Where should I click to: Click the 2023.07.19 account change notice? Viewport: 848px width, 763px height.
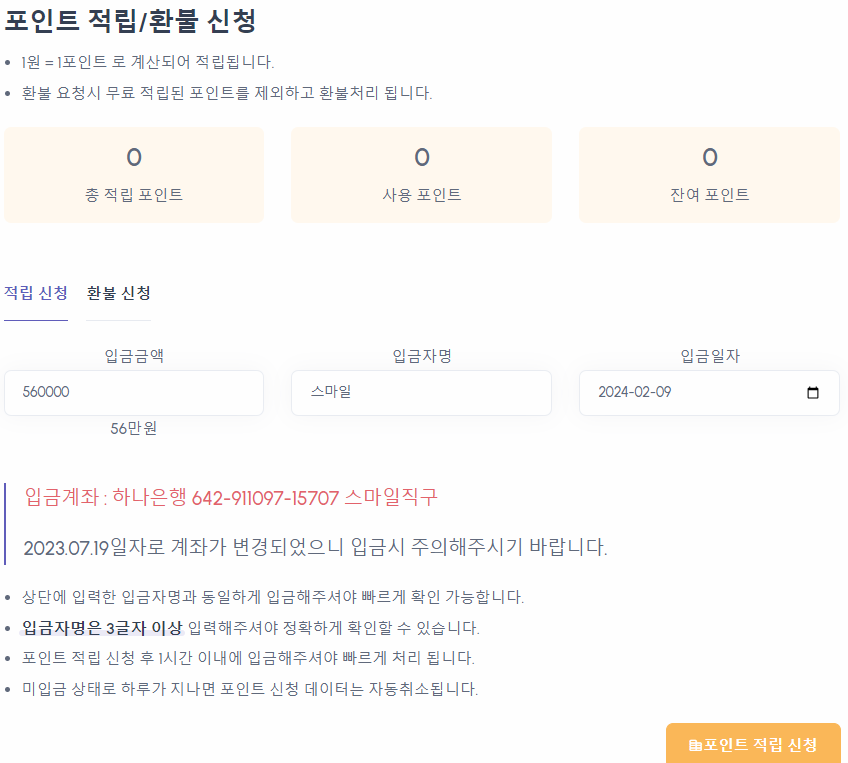315,547
